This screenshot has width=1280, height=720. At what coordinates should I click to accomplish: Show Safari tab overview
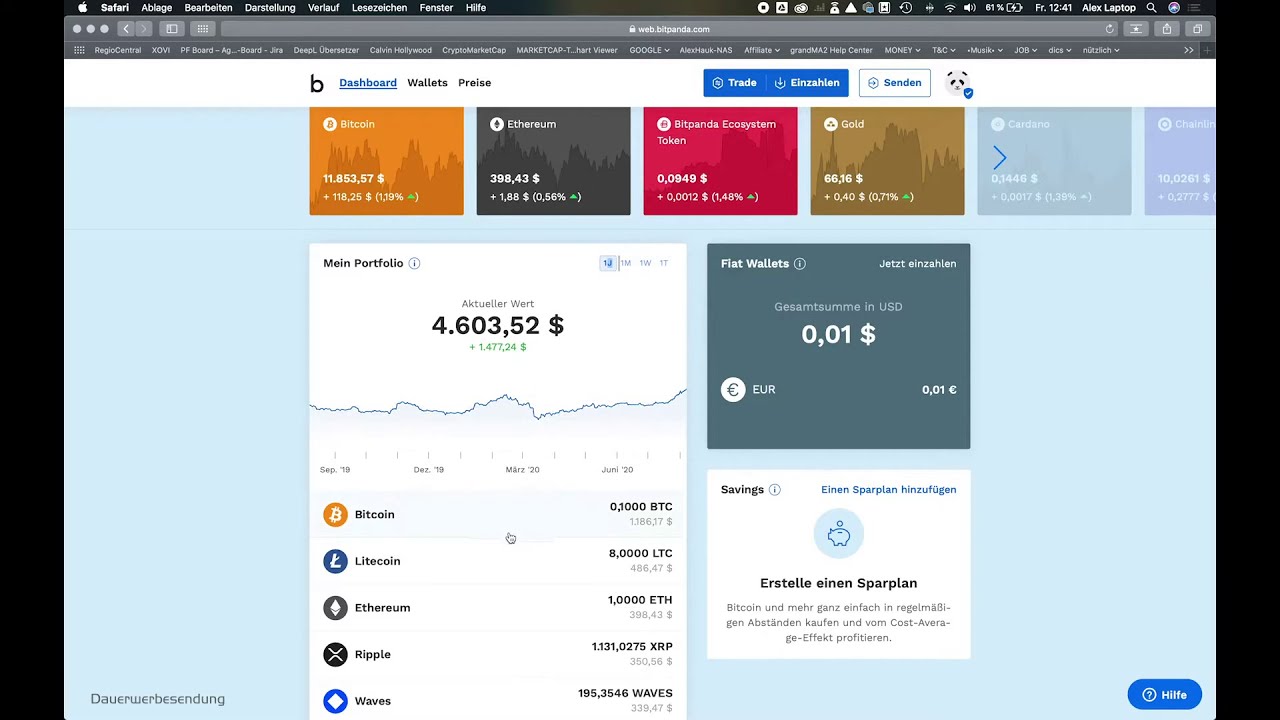tap(1197, 29)
